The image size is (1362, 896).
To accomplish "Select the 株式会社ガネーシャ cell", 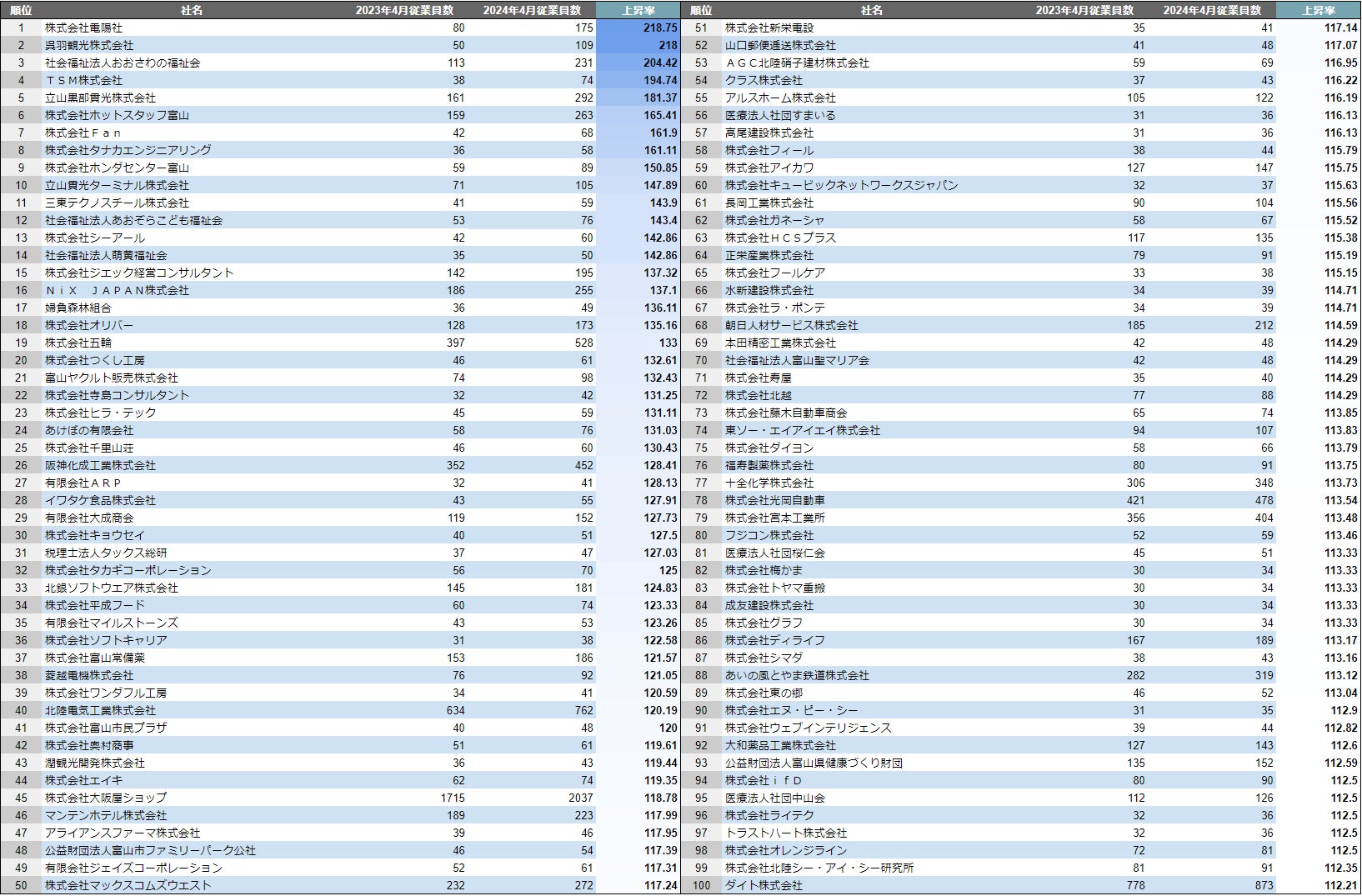I will point(775,220).
